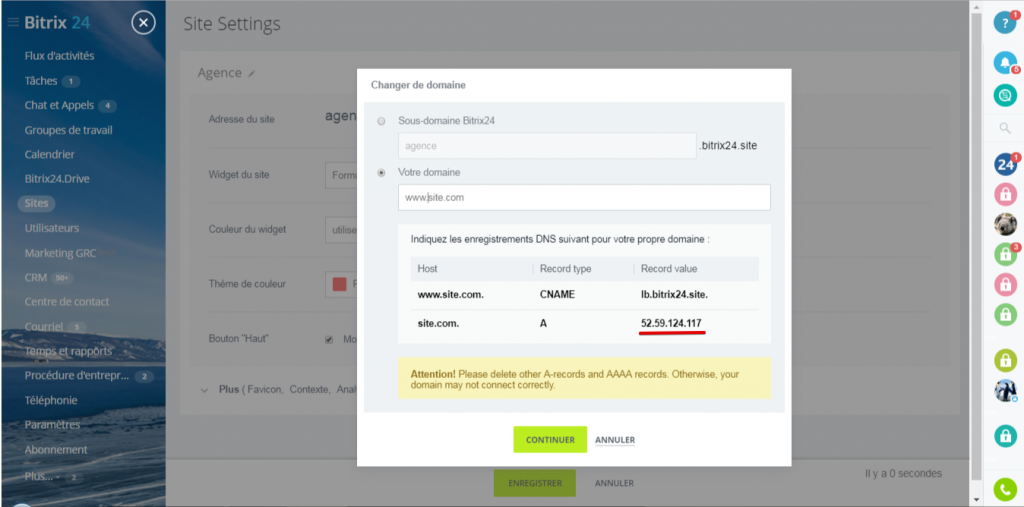The width and height of the screenshot is (1024, 507).
Task: Open Tâches in the sidebar
Action: coord(41,81)
